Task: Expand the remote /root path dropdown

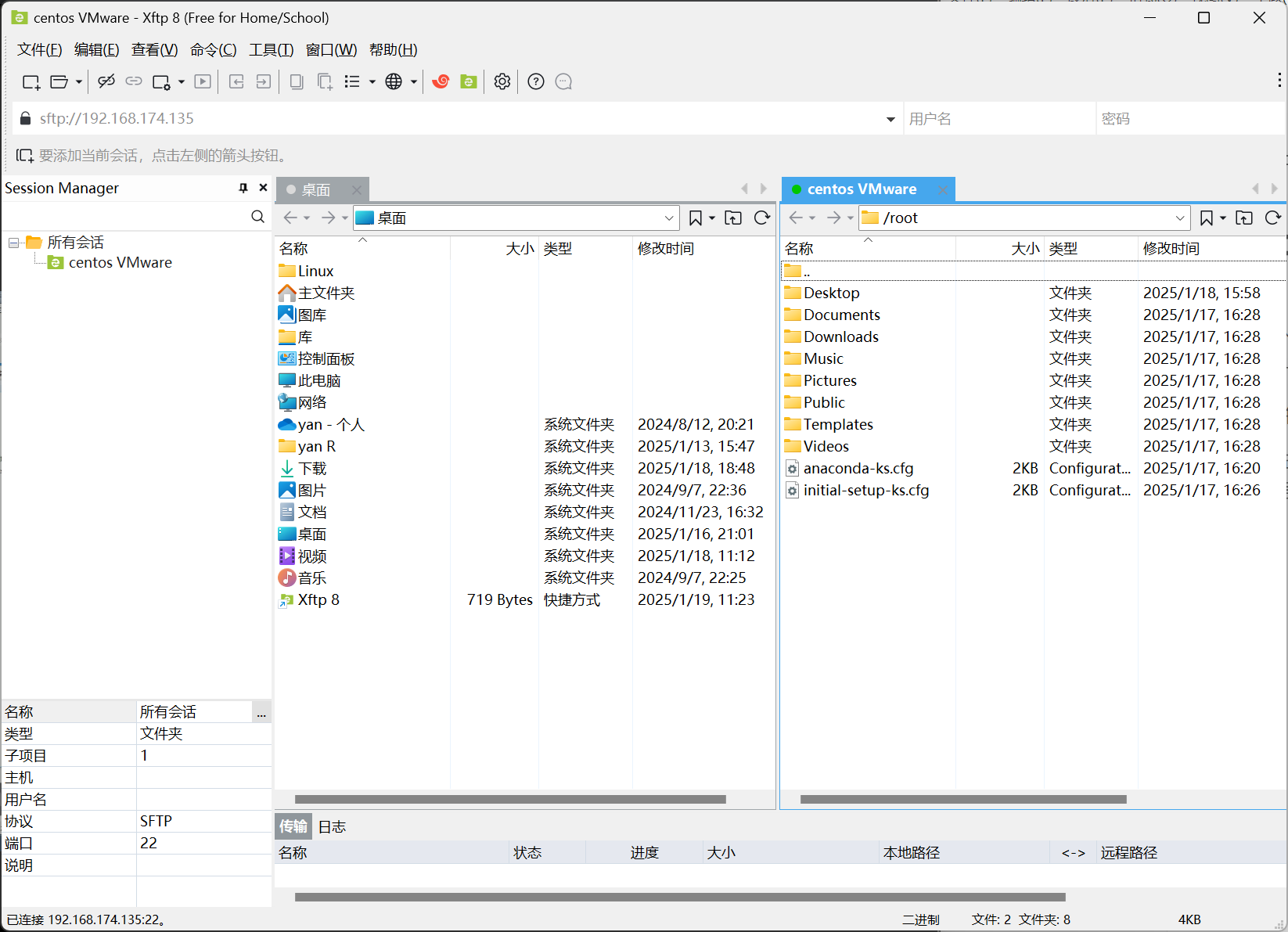Action: point(1180,218)
